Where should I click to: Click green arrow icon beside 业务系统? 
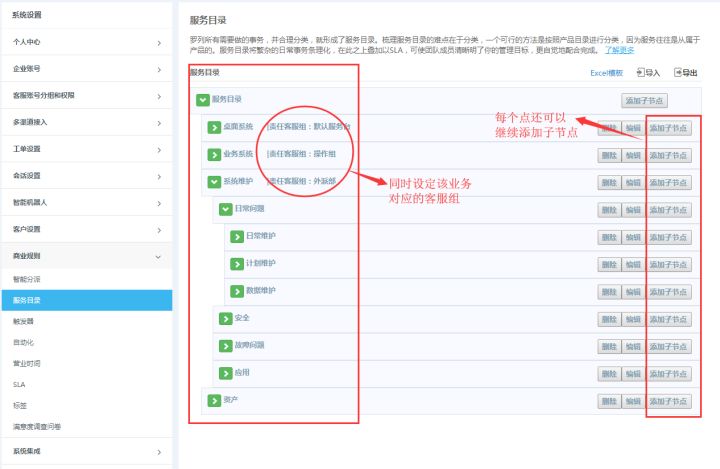pos(213,155)
